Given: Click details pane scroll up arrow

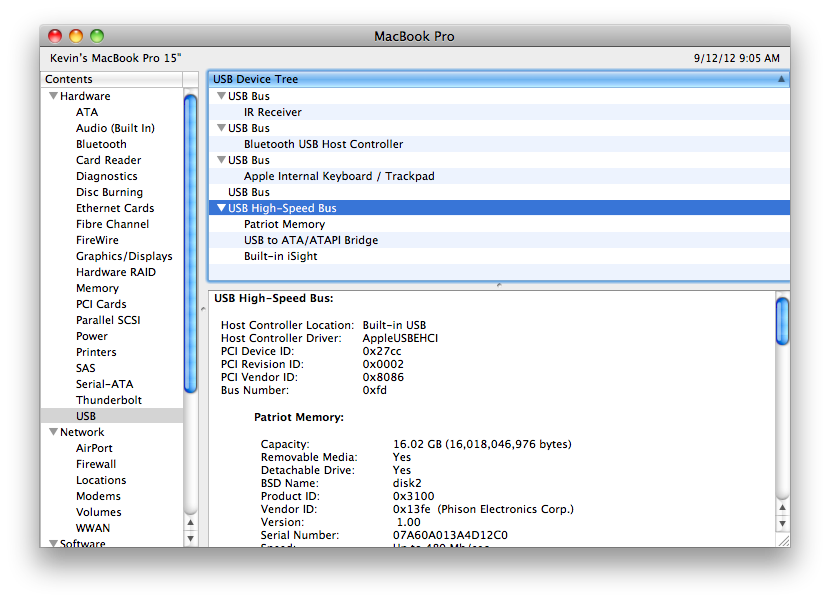Looking at the screenshot, I should click(x=782, y=507).
